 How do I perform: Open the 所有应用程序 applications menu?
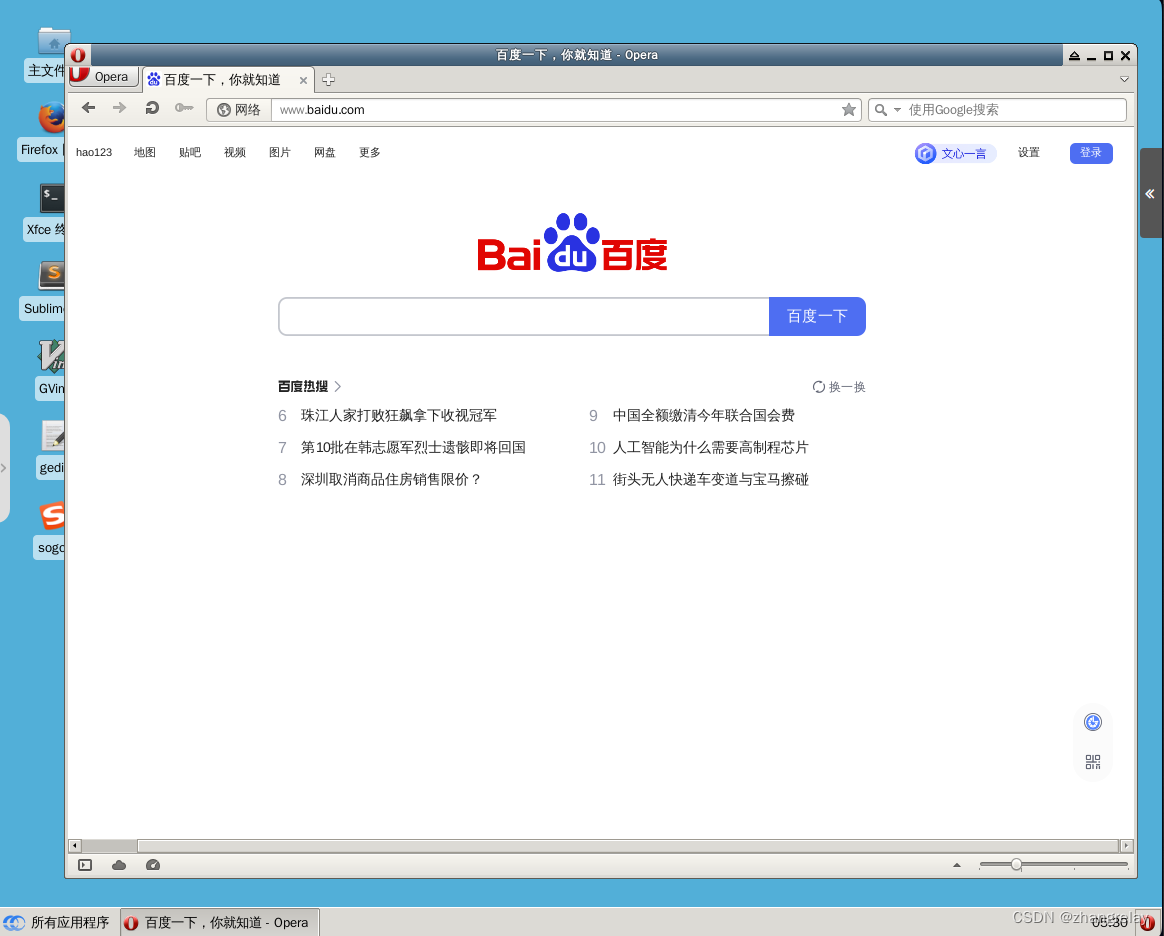56,923
